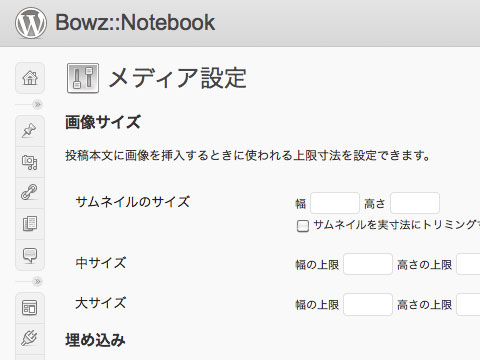Click the メディア設定 page heading

pyautogui.click(x=178, y=78)
